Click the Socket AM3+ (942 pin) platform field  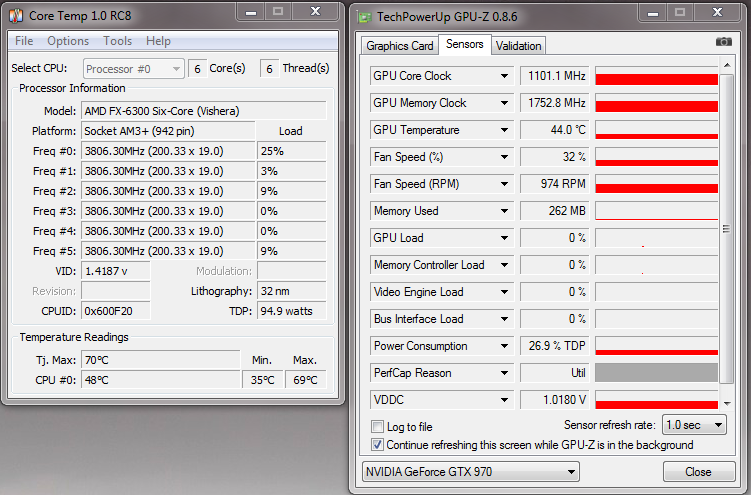click(x=168, y=131)
